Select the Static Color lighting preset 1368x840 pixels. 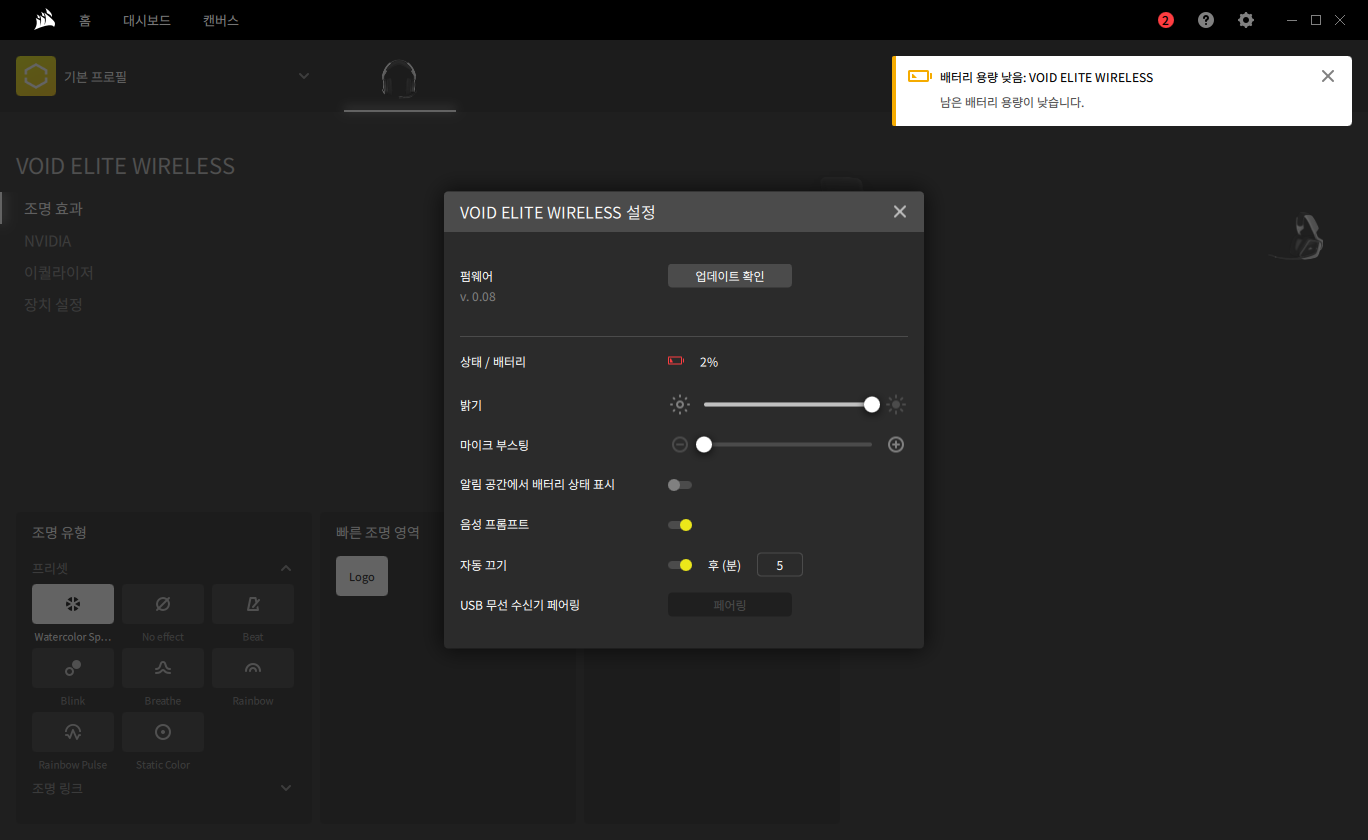(163, 732)
